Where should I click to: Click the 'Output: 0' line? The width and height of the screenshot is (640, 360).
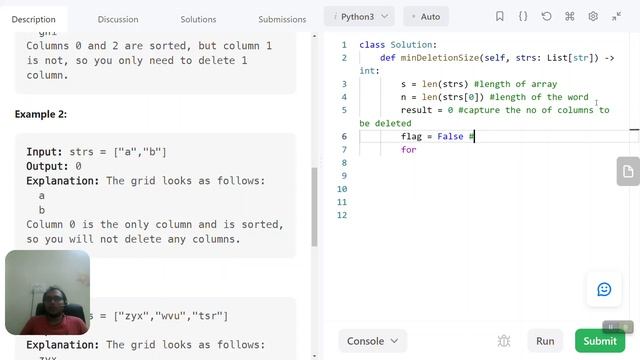point(54,166)
